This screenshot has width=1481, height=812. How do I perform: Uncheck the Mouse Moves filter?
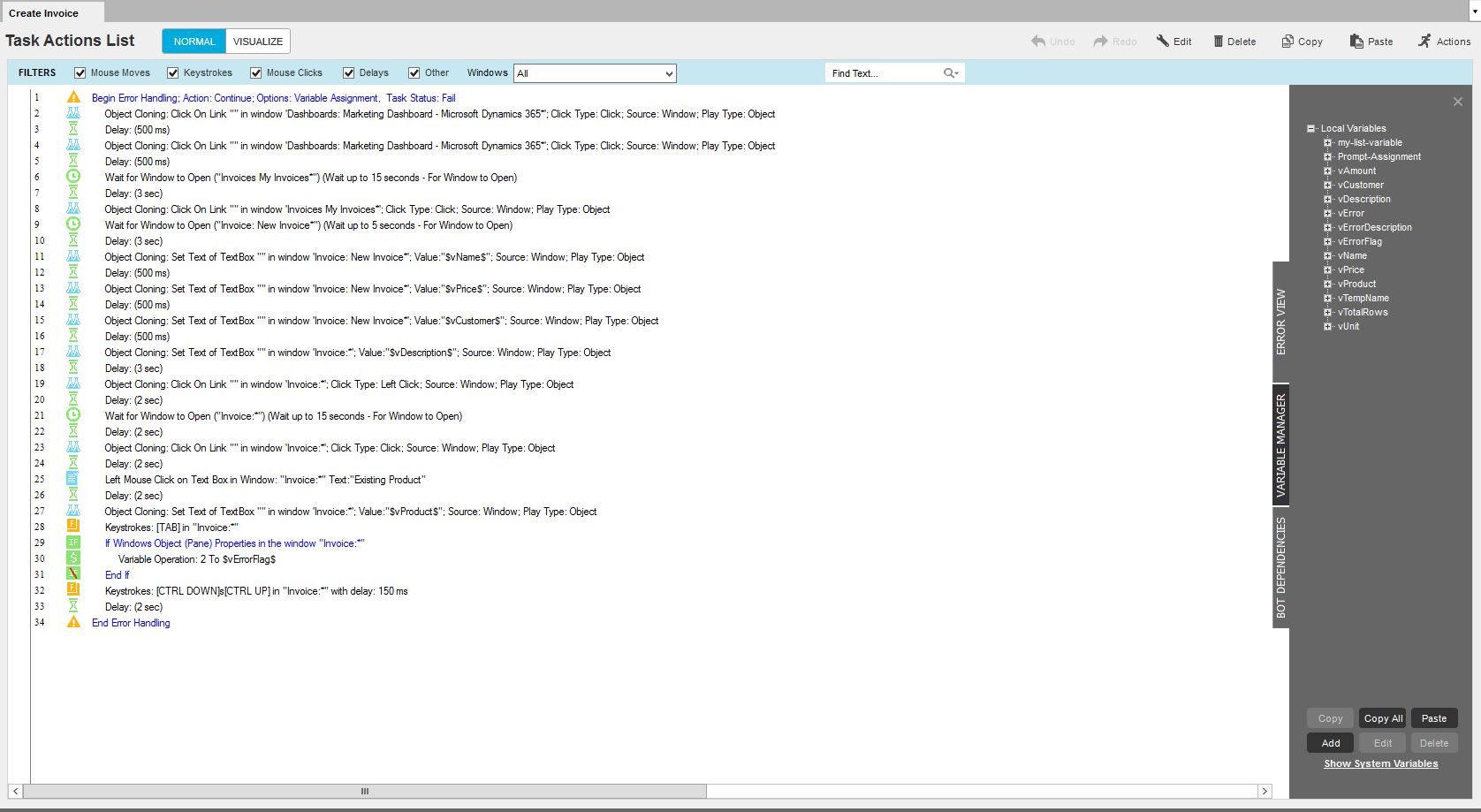80,73
